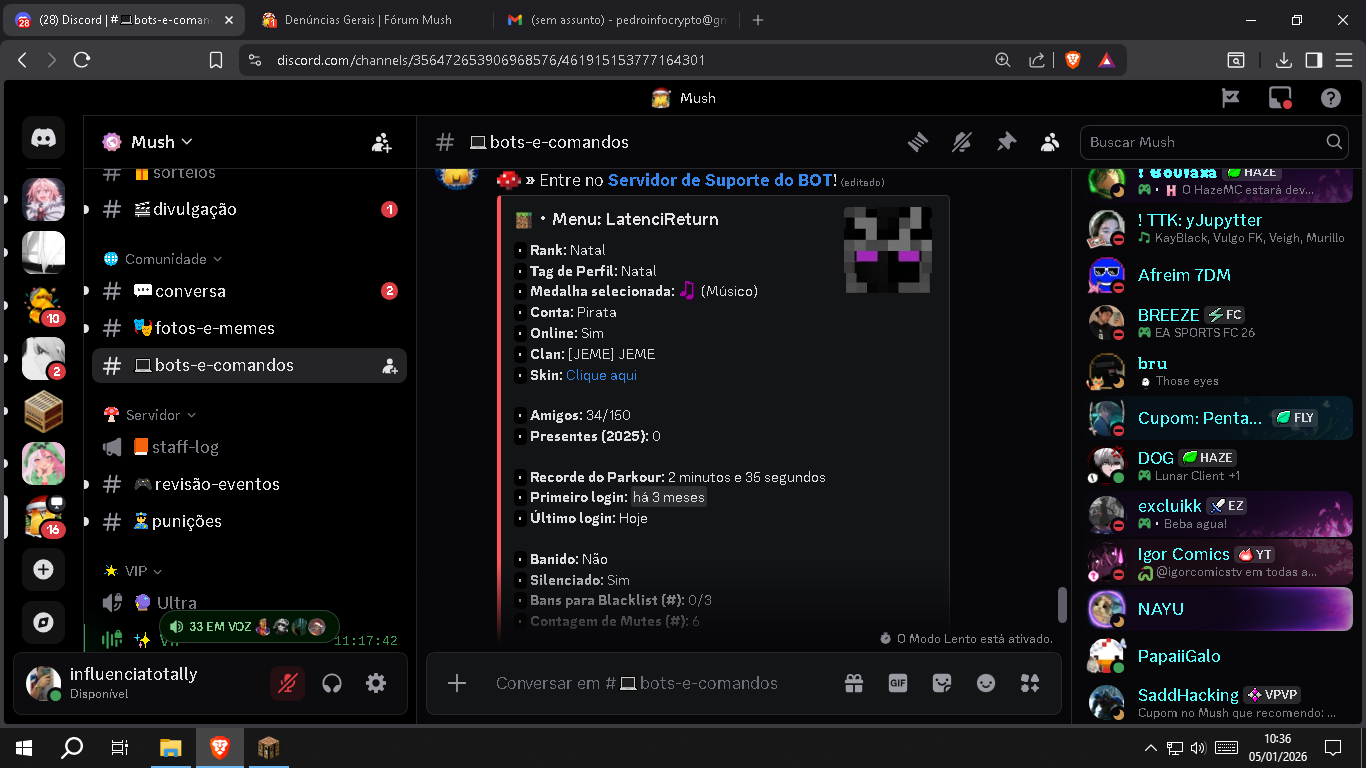
Task: Open the revisão-eventos channel
Action: tap(249, 484)
